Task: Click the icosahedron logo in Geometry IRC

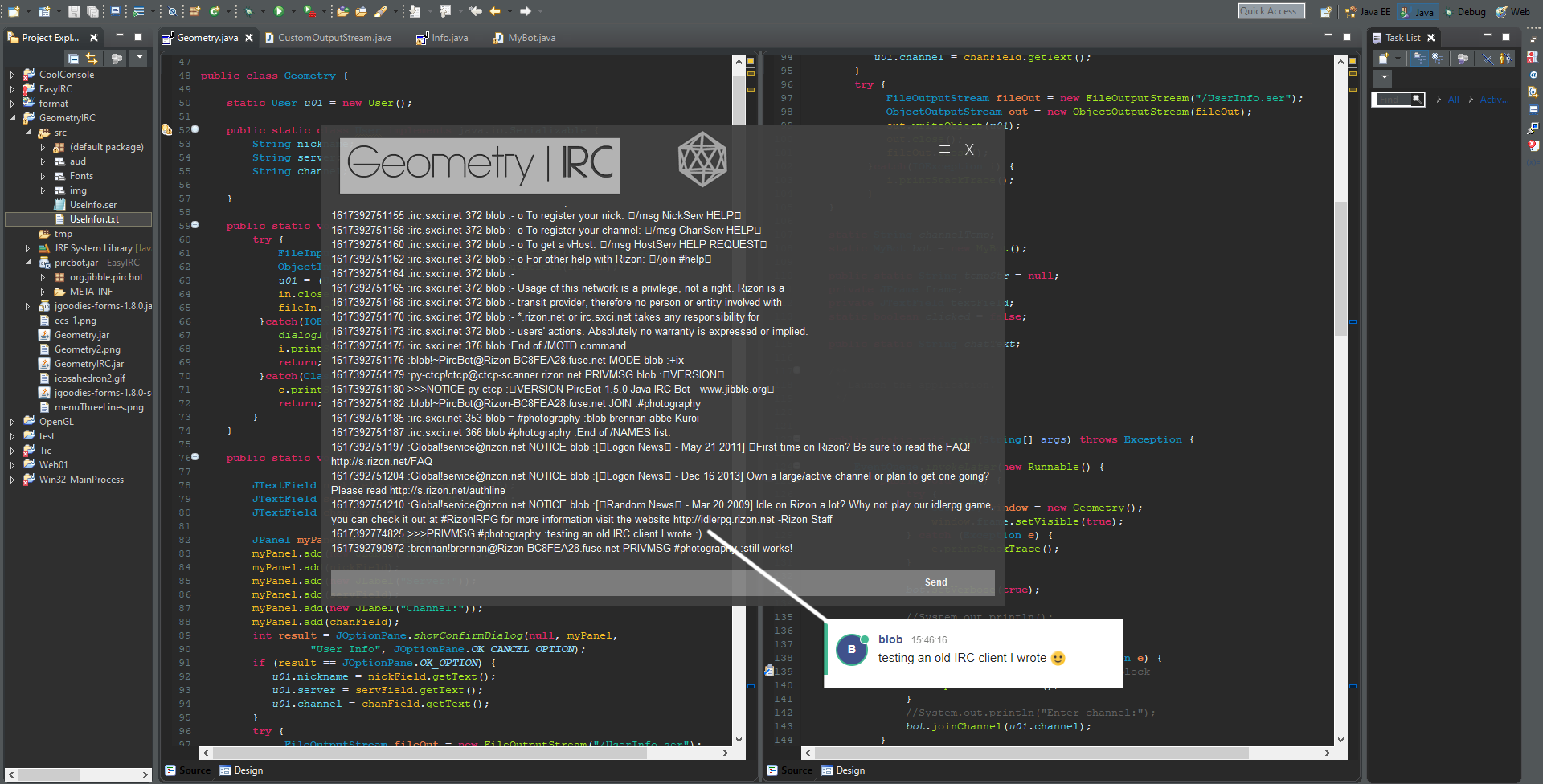Action: [702, 159]
